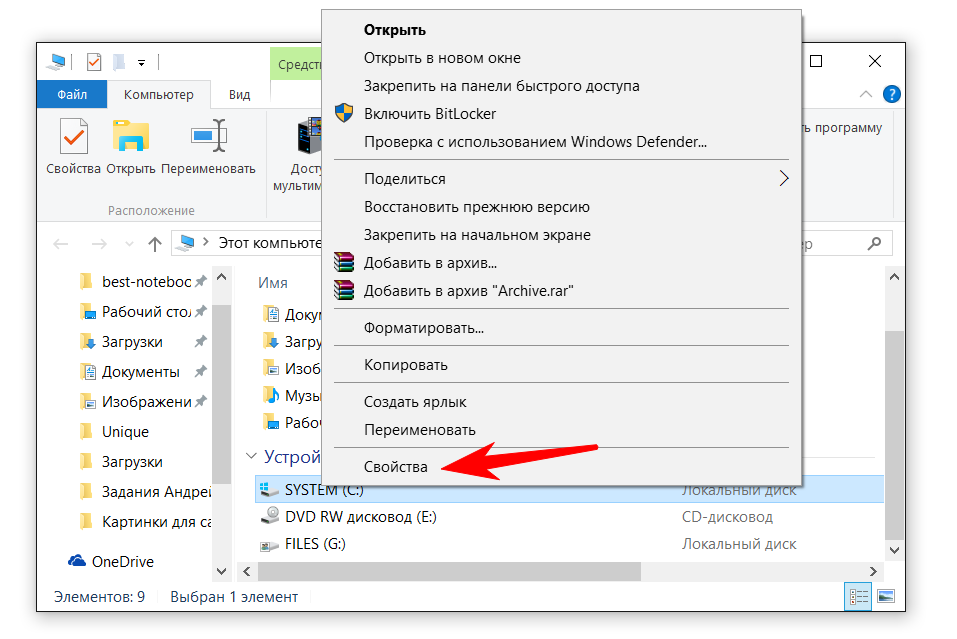Switch to large icons view in the status bar
The height and width of the screenshot is (639, 957).
pyautogui.click(x=885, y=597)
